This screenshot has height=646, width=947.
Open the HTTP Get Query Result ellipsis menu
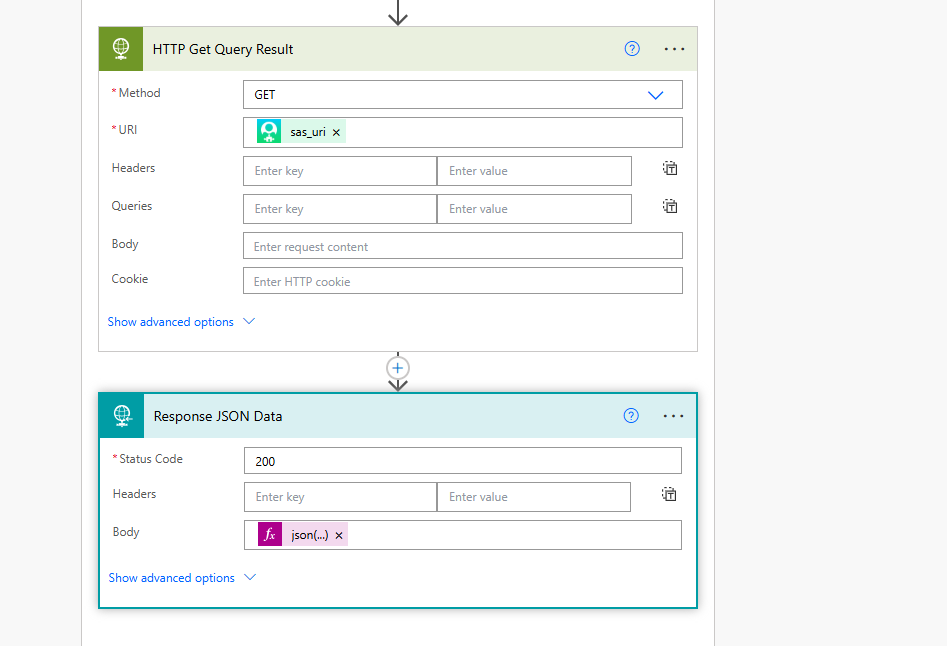674,49
